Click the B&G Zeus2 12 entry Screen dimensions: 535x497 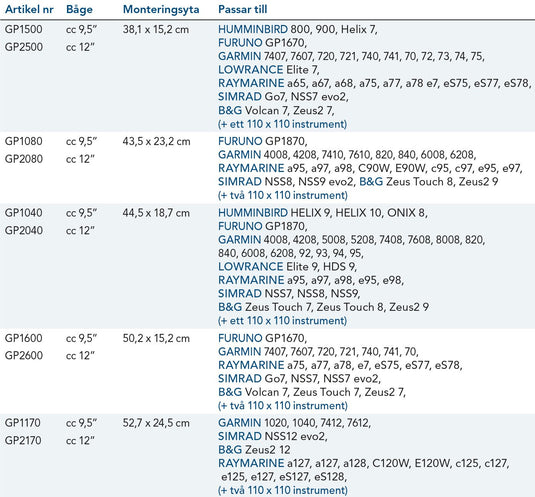[x=254, y=450]
